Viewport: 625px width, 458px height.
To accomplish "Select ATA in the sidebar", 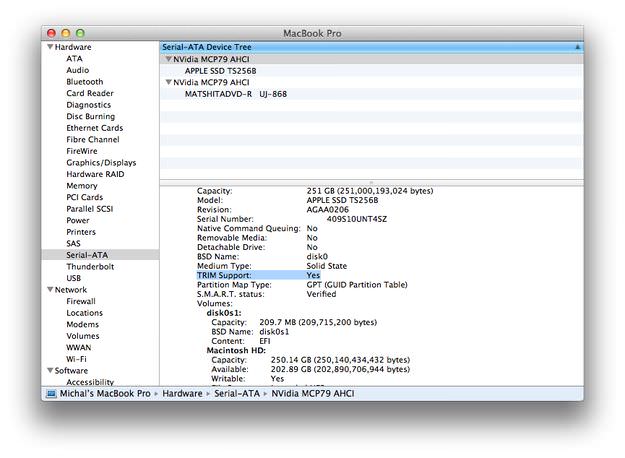I will 74,59.
